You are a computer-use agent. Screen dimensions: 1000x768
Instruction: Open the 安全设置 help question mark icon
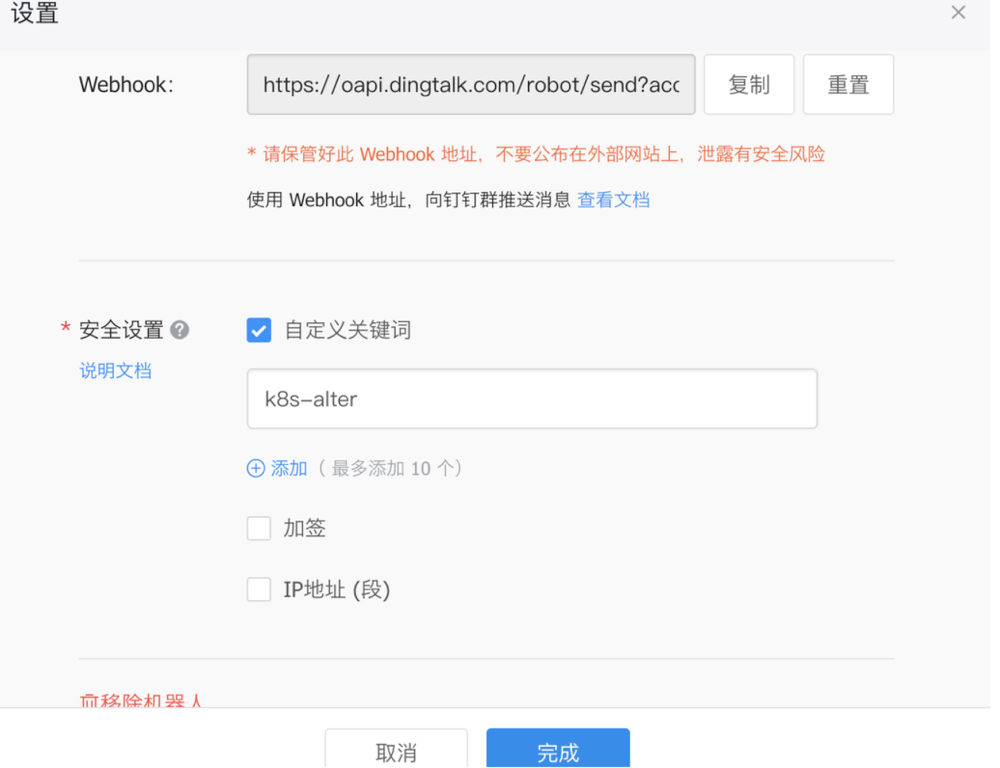point(180,330)
